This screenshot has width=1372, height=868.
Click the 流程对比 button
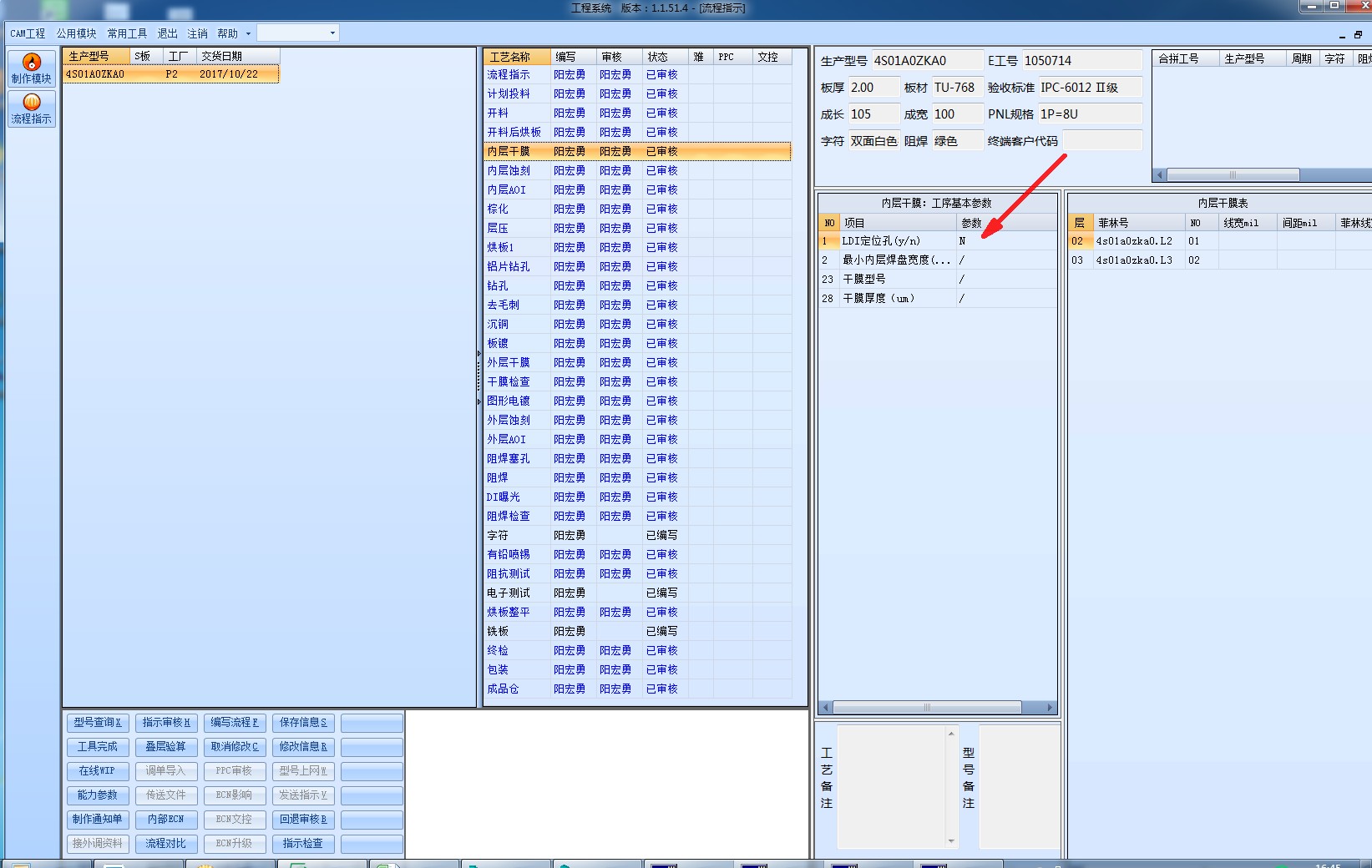pyautogui.click(x=166, y=844)
